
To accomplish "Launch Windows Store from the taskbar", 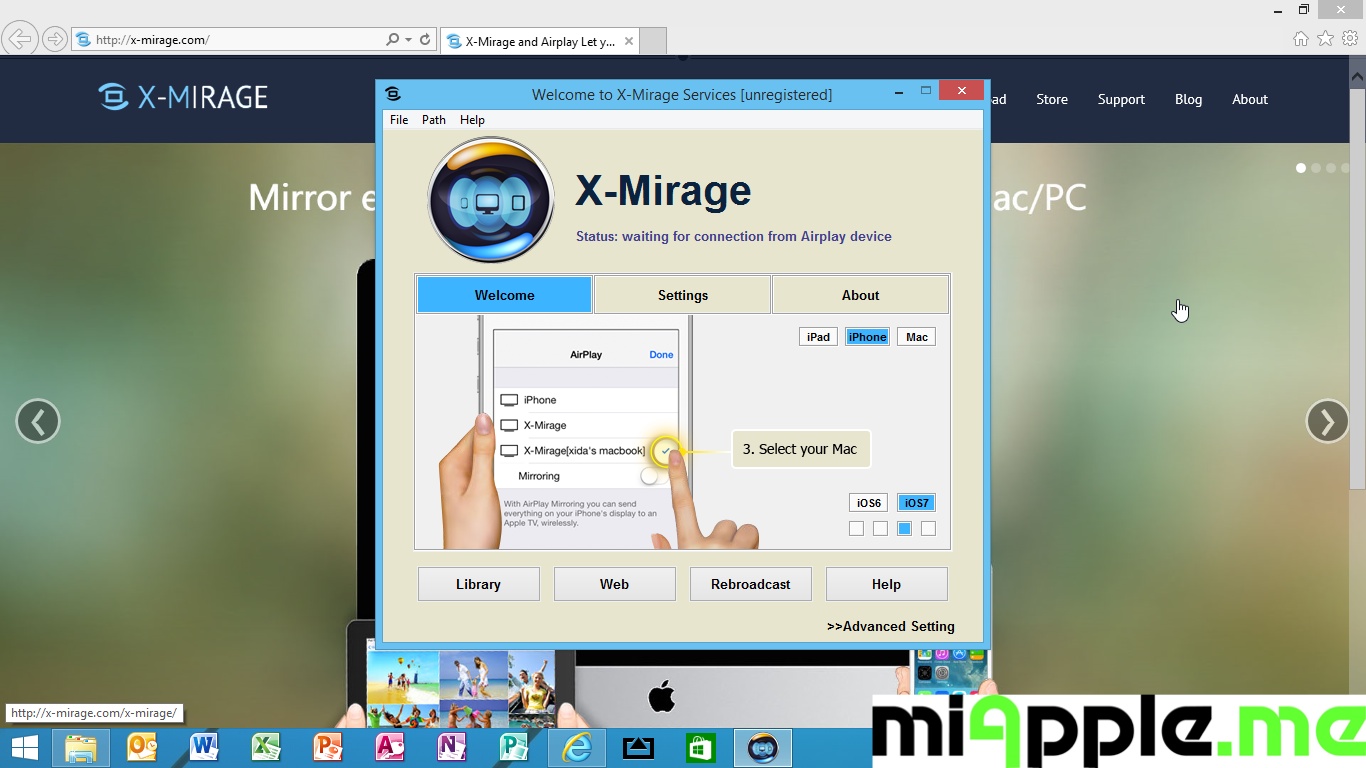I will click(x=700, y=748).
